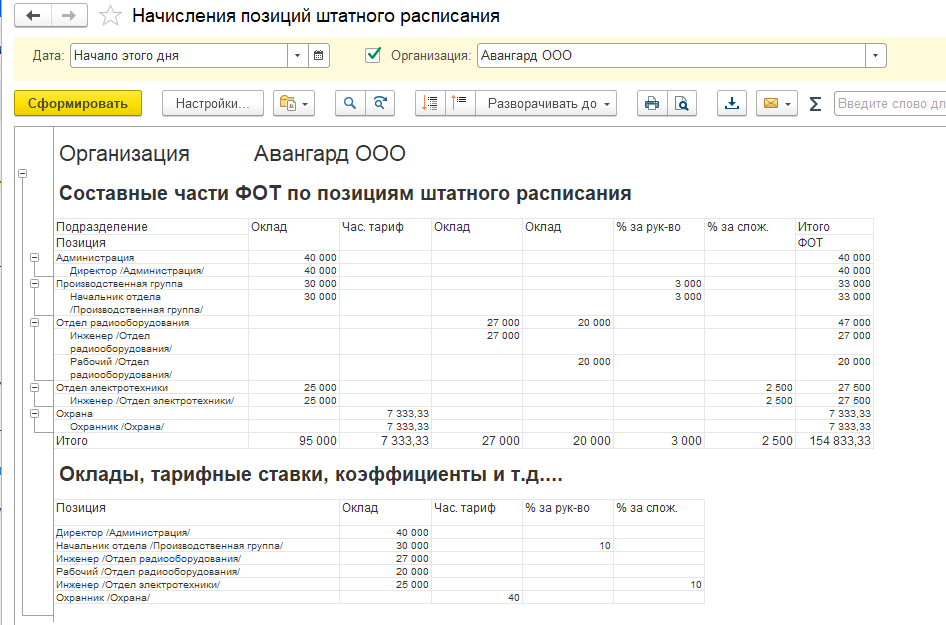Collapse the Охрана group

point(35,413)
